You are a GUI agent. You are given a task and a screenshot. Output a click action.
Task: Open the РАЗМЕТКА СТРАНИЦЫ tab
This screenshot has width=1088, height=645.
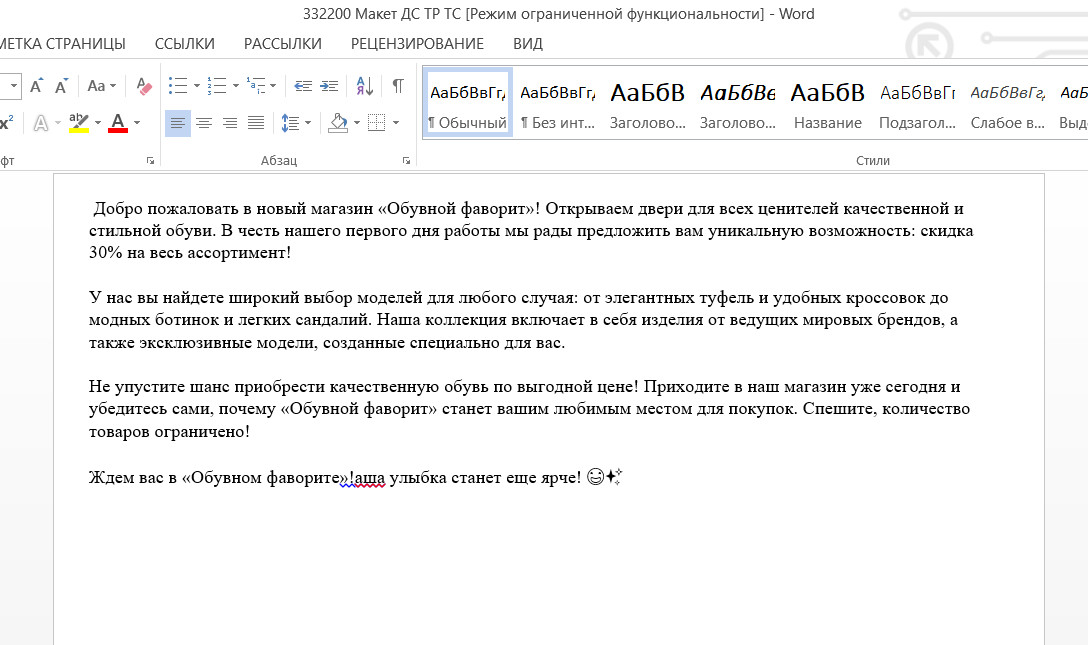point(62,44)
